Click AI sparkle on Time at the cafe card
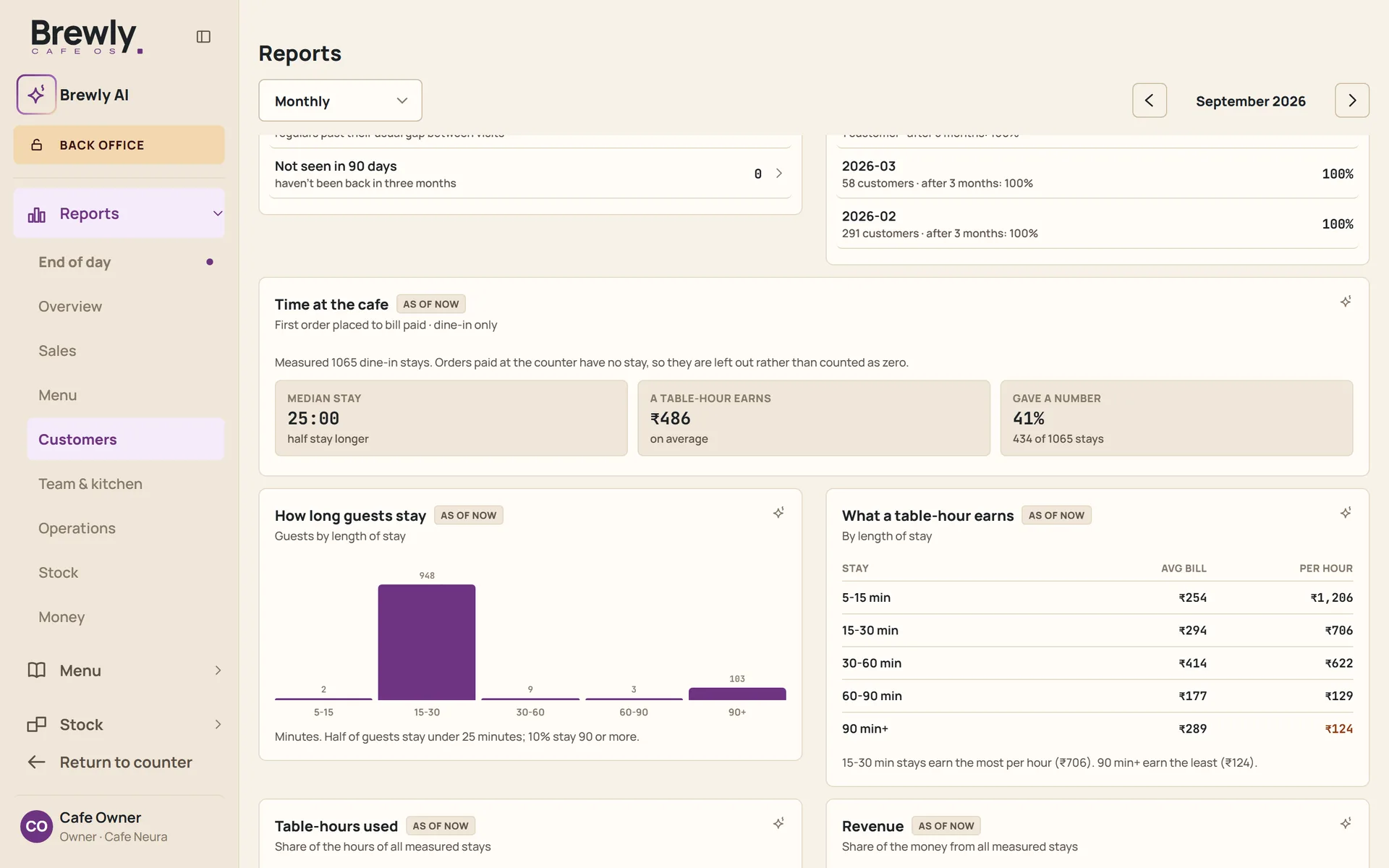This screenshot has height=868, width=1389. [1346, 302]
